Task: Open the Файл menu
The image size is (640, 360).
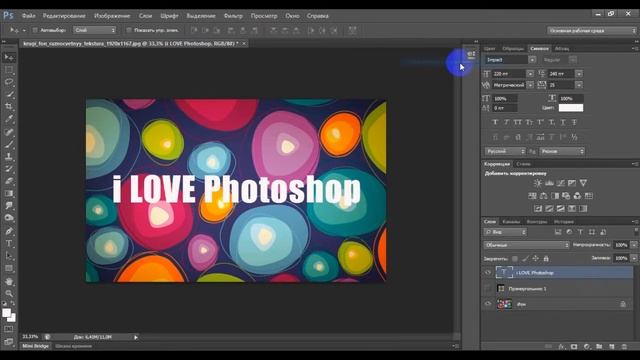Action: 29,16
